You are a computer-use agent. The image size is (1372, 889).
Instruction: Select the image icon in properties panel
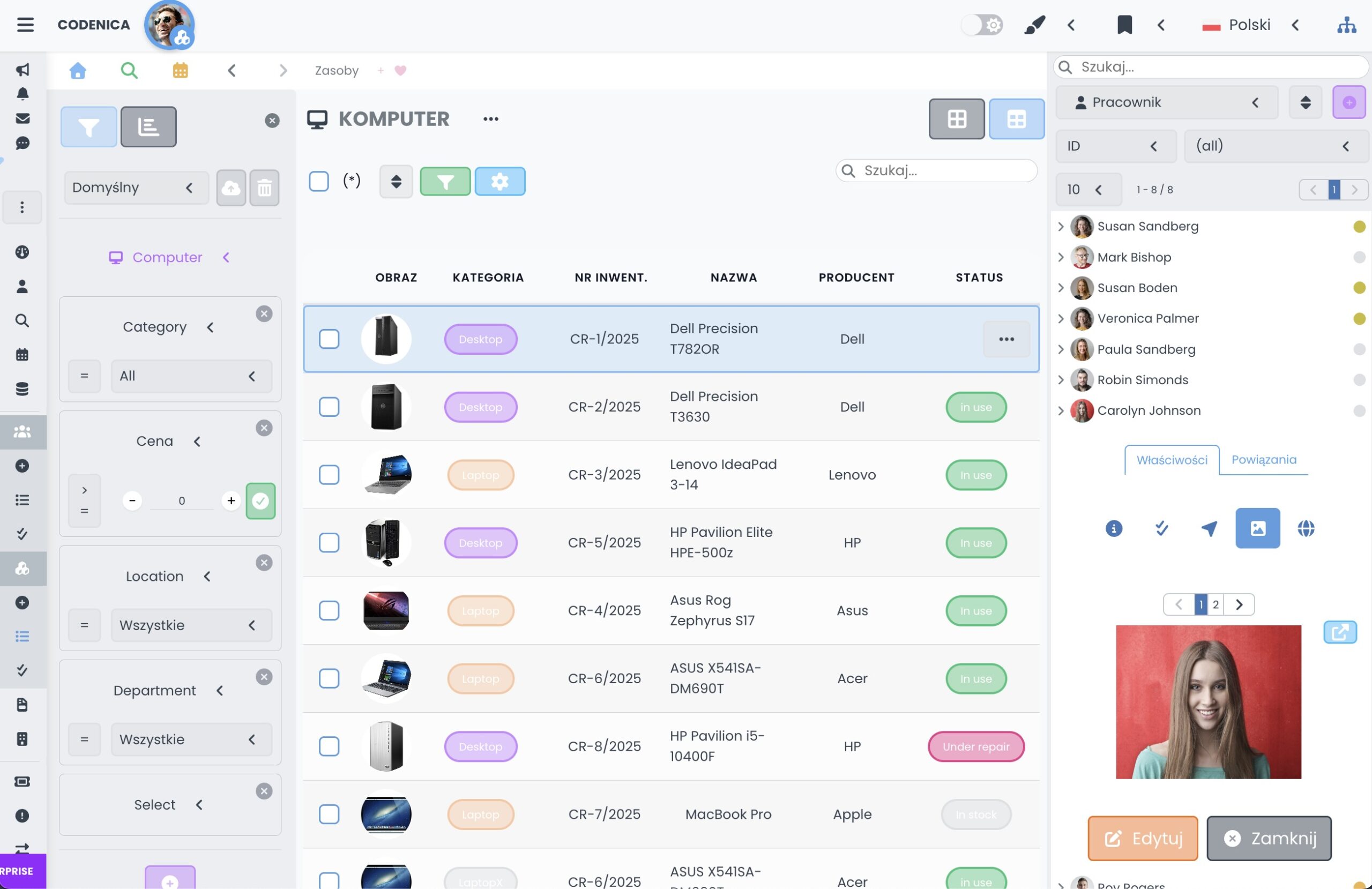click(1257, 528)
